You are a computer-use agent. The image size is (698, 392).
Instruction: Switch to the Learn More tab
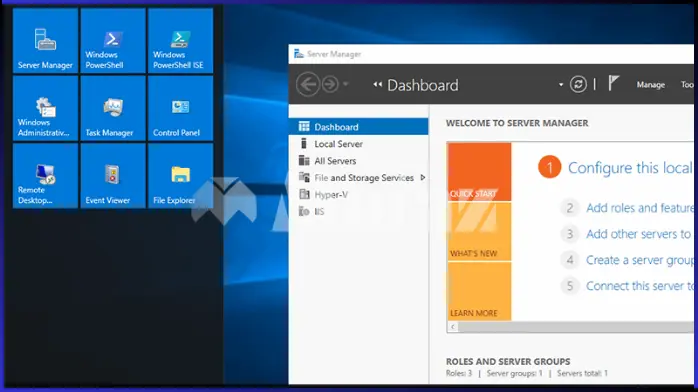479,291
